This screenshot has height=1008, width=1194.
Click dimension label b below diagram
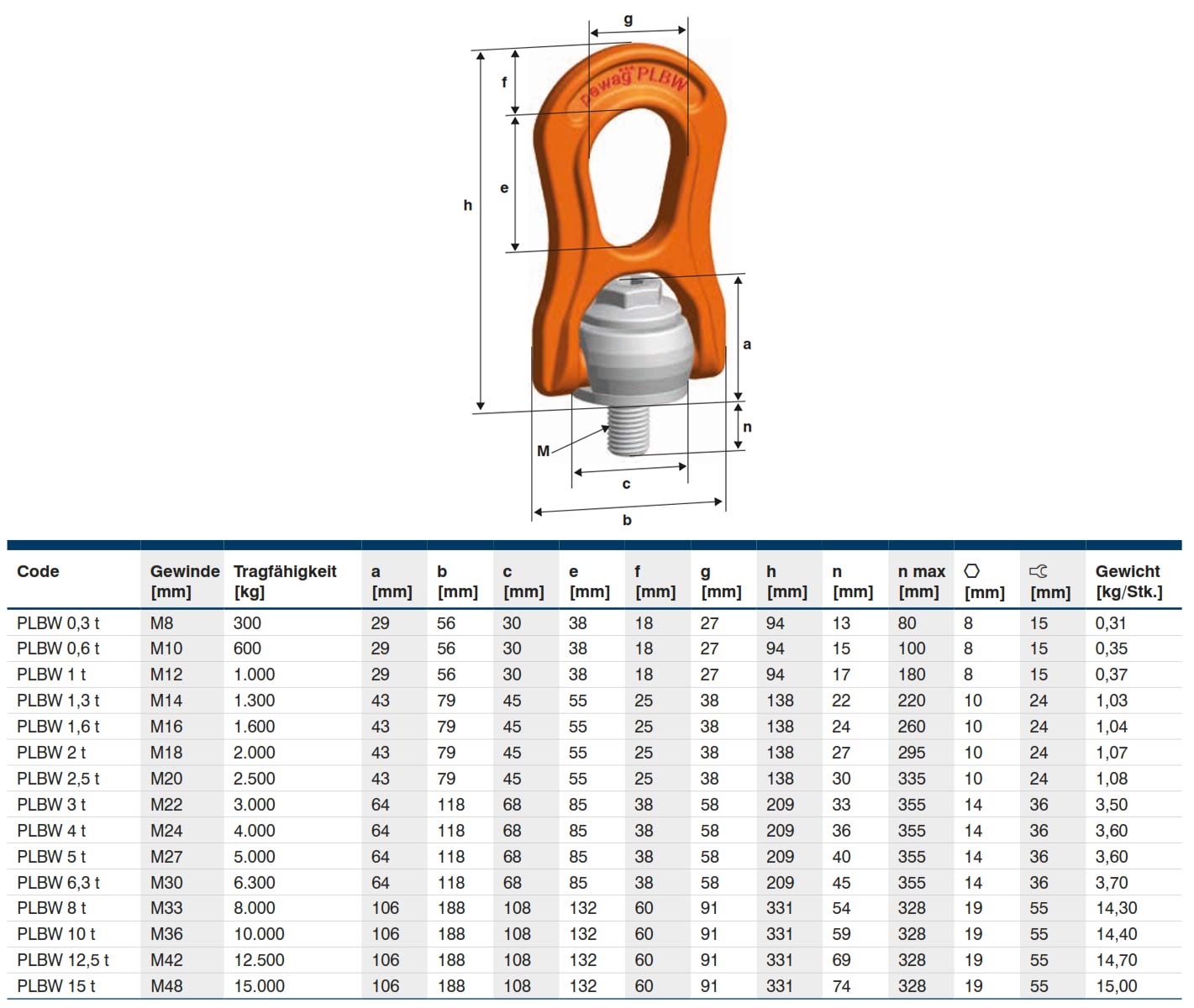click(x=627, y=520)
